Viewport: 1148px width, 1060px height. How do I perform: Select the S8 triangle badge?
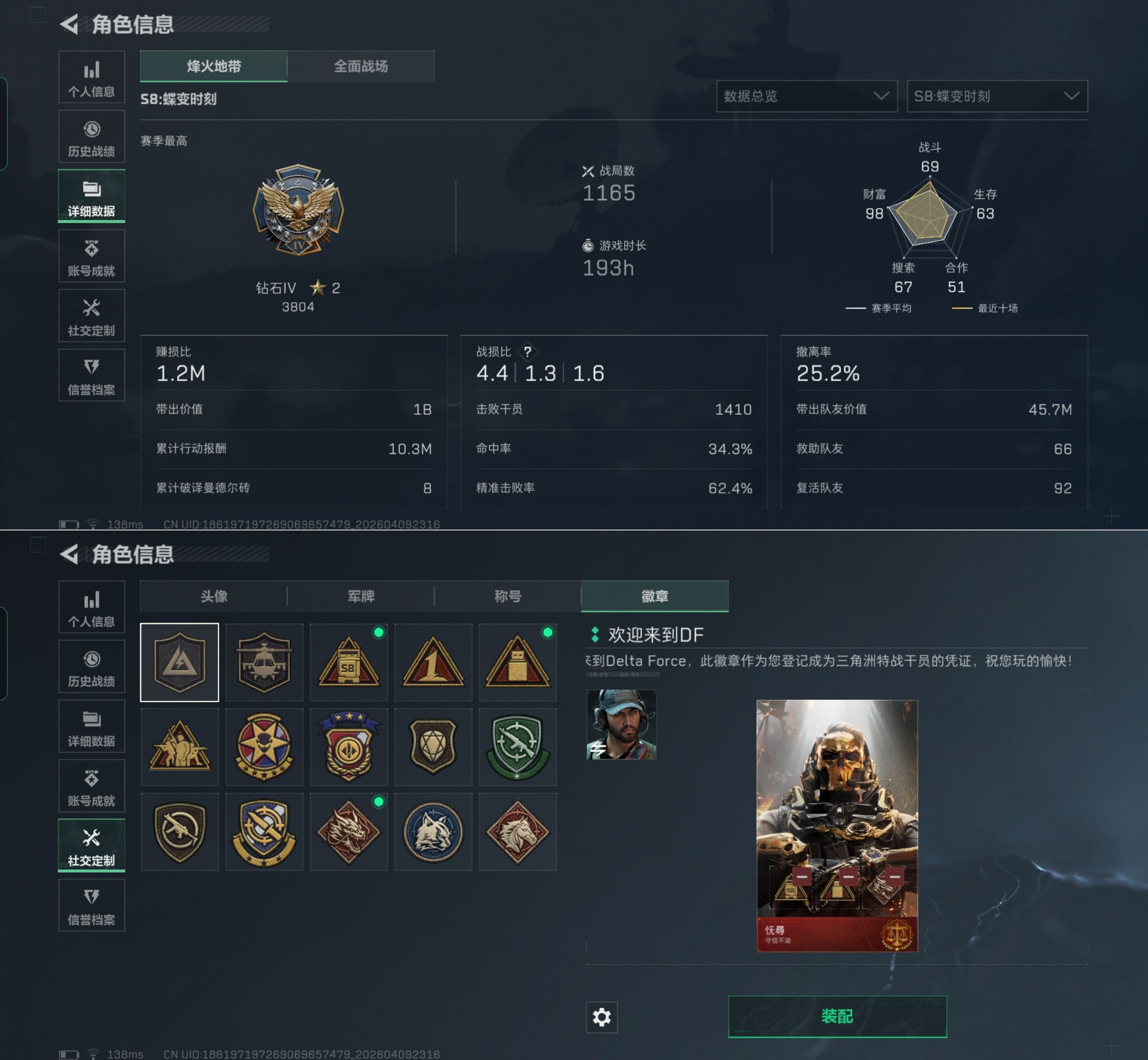pos(349,662)
